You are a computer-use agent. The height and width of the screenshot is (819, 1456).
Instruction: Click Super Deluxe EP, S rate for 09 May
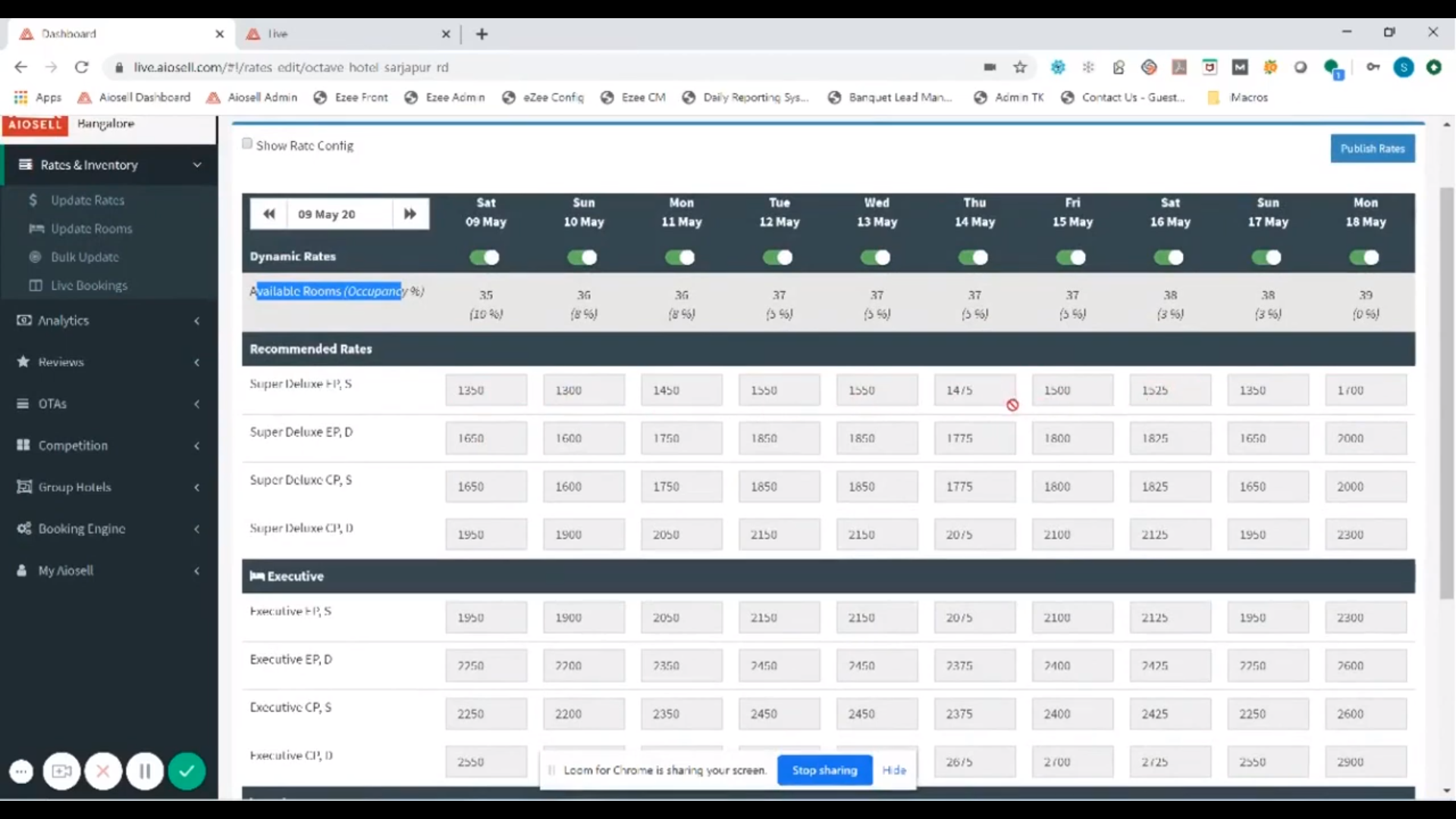(486, 391)
